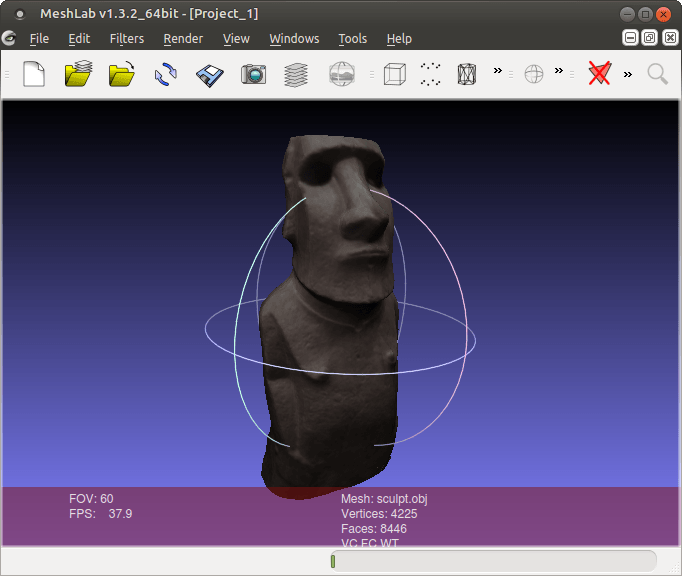This screenshot has width=682, height=576.
Task: Click the red X delete selection icon
Action: 599,74
